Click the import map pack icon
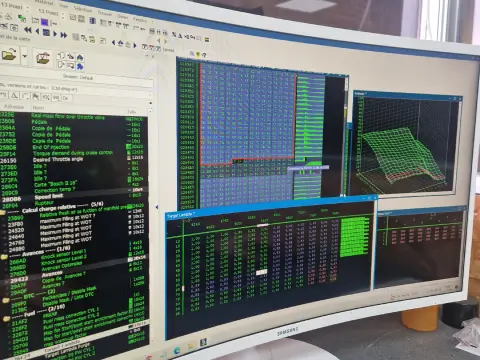The image size is (480, 360). [43, 57]
